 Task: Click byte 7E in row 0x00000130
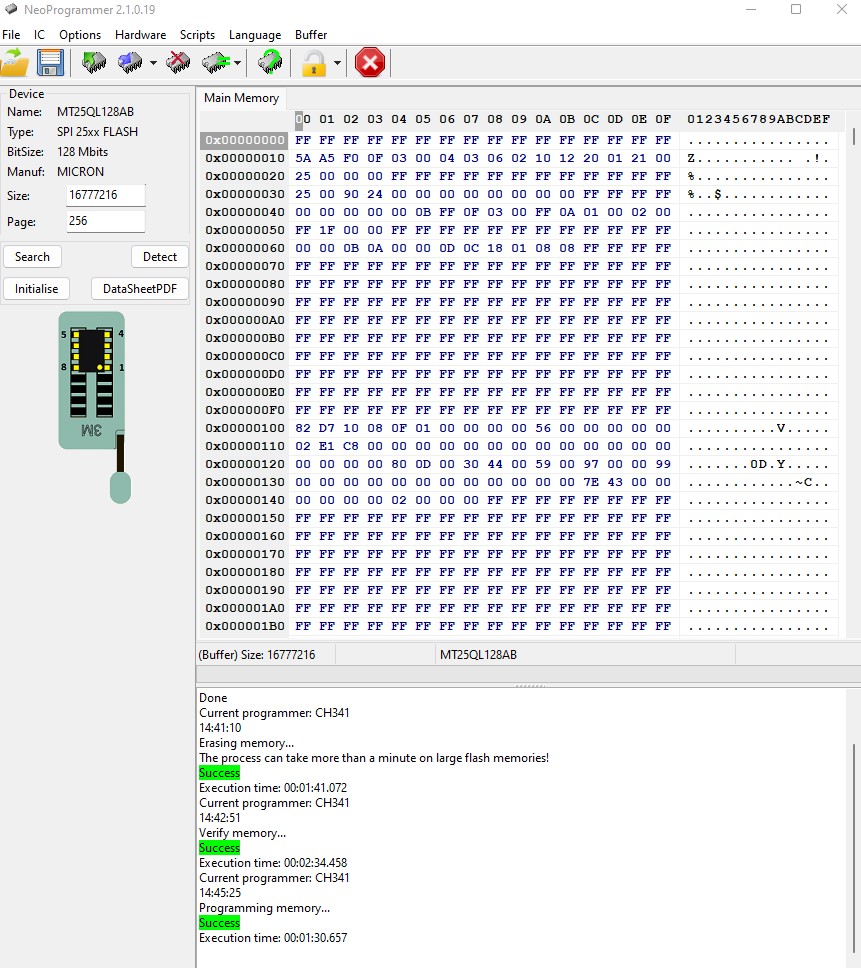591,482
